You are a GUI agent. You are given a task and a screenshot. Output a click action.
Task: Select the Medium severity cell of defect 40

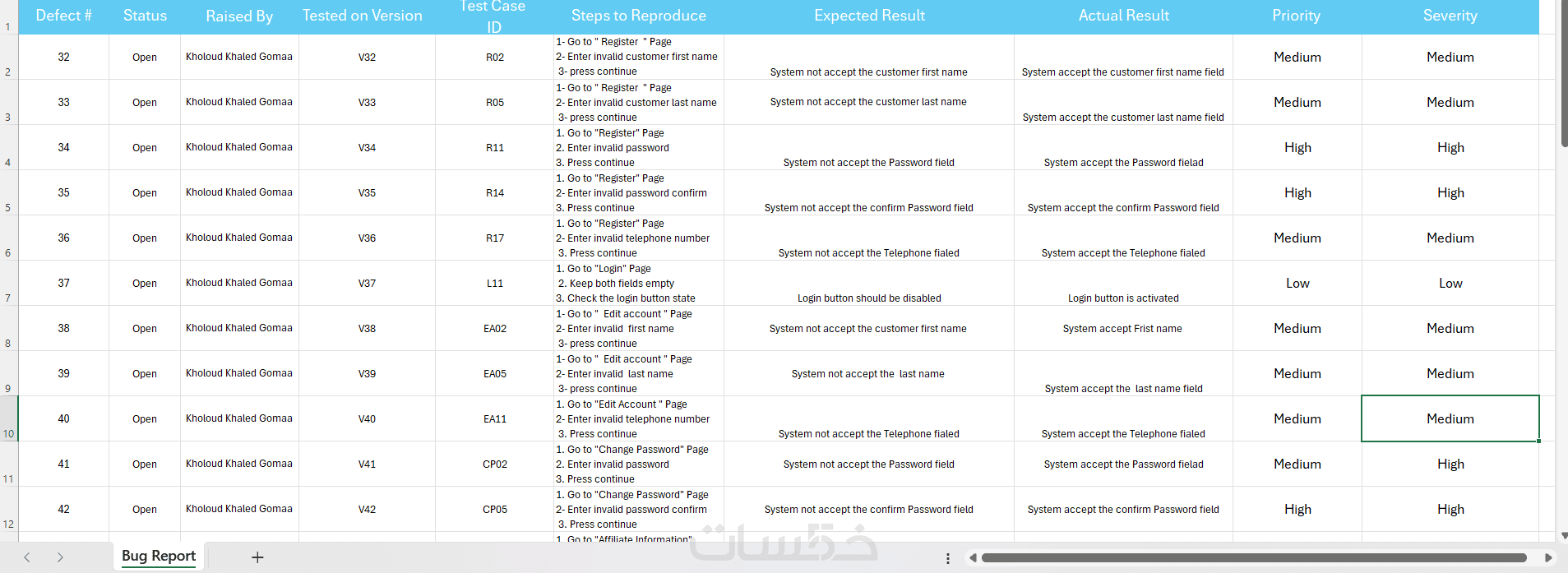[1450, 418]
